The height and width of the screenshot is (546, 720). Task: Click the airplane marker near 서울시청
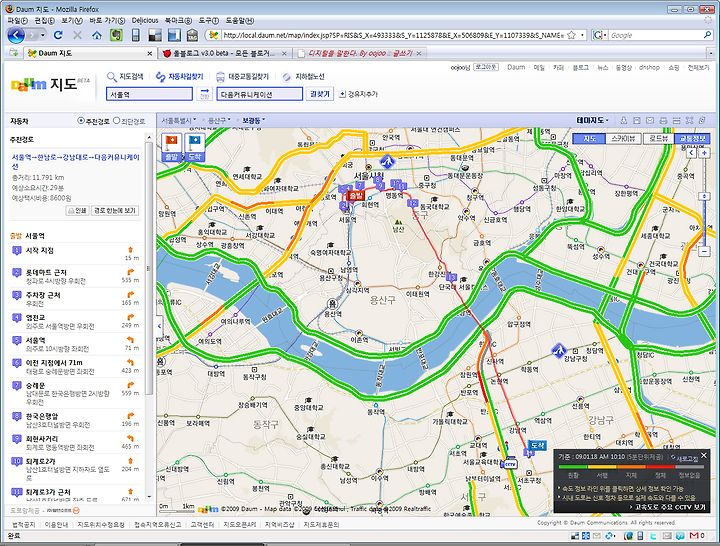pos(388,161)
